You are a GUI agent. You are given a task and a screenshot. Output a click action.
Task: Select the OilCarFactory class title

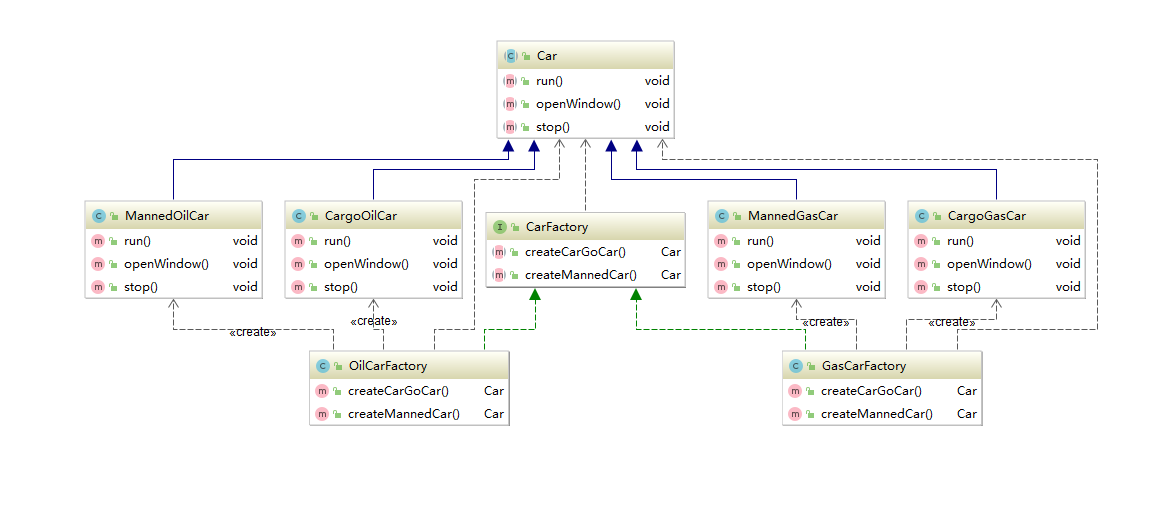[x=387, y=366]
